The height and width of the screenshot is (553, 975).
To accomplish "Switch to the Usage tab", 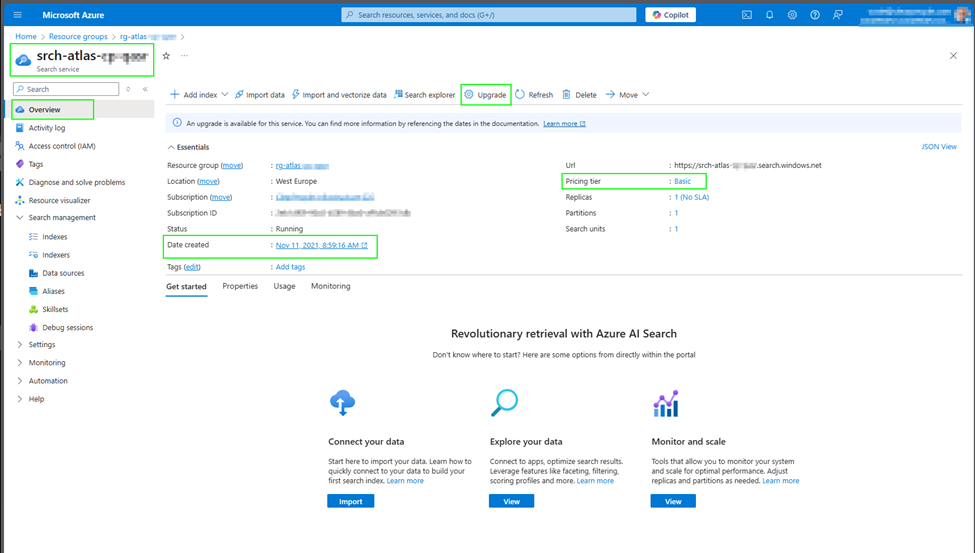I will [284, 286].
